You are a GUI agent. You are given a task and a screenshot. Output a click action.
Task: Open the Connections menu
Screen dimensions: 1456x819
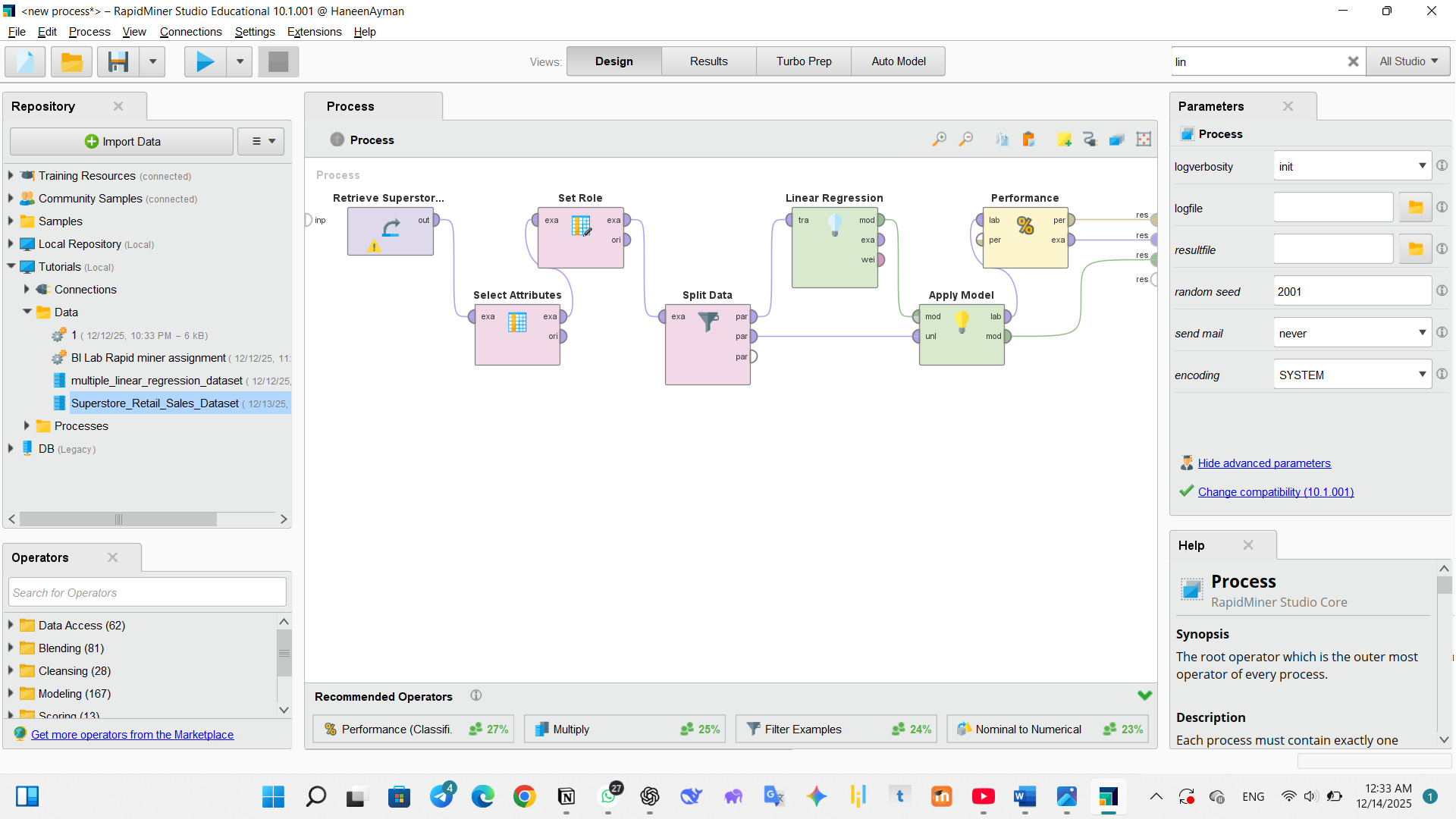point(190,32)
